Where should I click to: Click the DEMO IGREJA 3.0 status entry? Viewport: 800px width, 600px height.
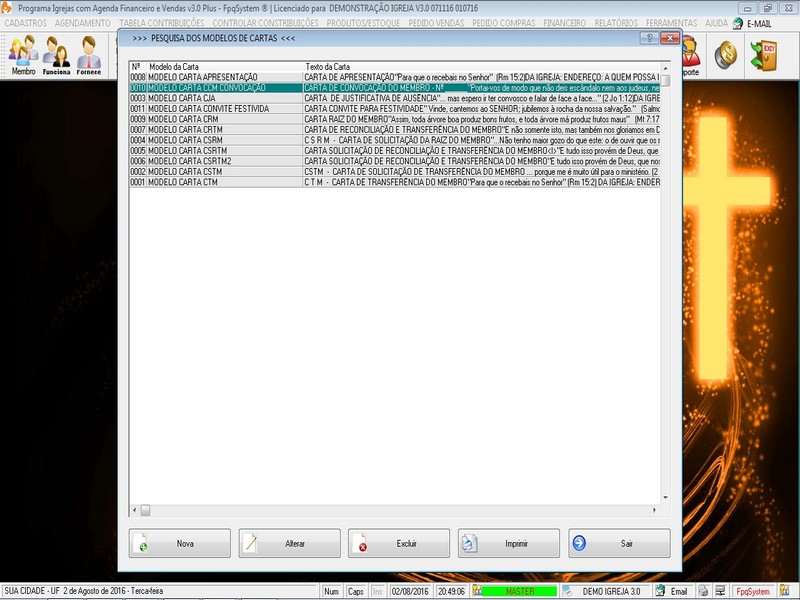611,591
